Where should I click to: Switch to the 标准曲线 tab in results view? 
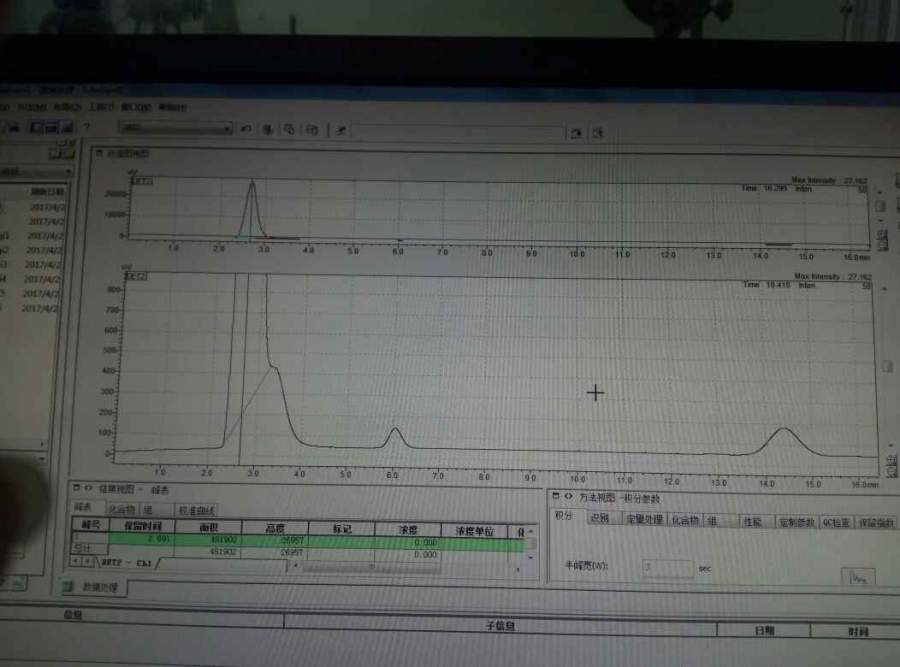pos(196,510)
